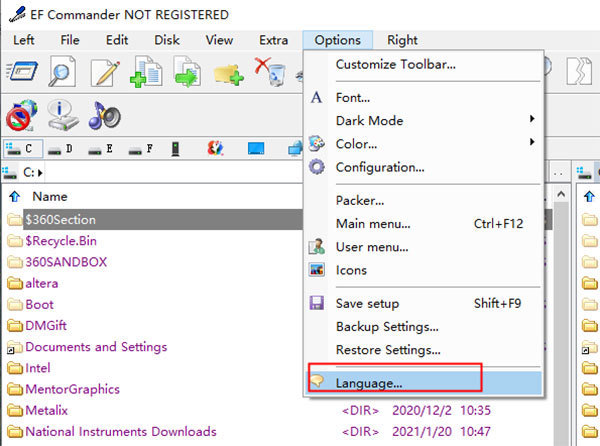Select Restore Settings option
Viewport: 600px width, 446px height.
424,350
